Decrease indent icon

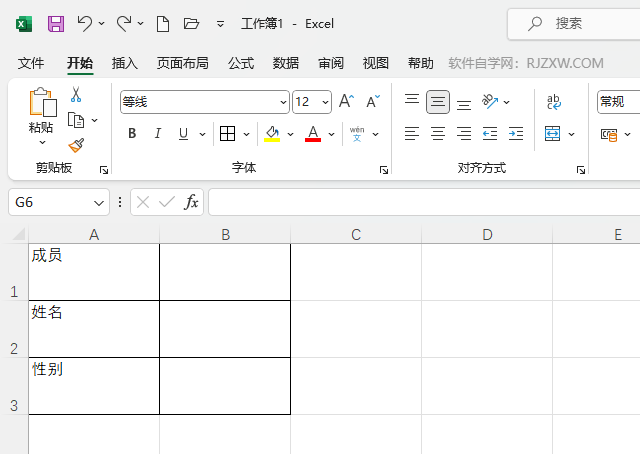coord(490,134)
